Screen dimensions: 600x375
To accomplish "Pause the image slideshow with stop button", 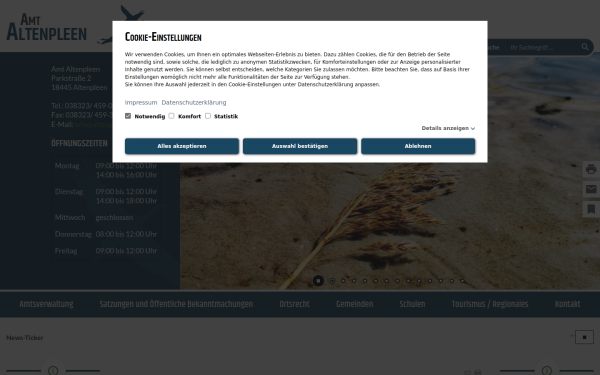I will point(318,281).
